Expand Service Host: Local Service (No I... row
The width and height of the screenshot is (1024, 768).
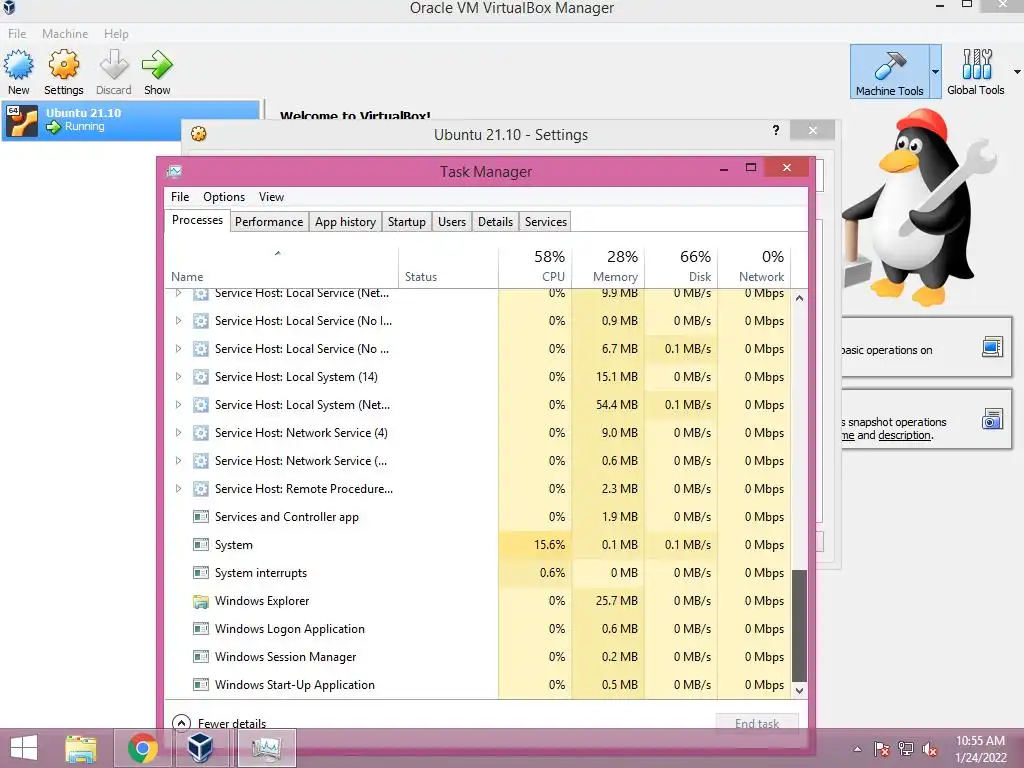(178, 321)
